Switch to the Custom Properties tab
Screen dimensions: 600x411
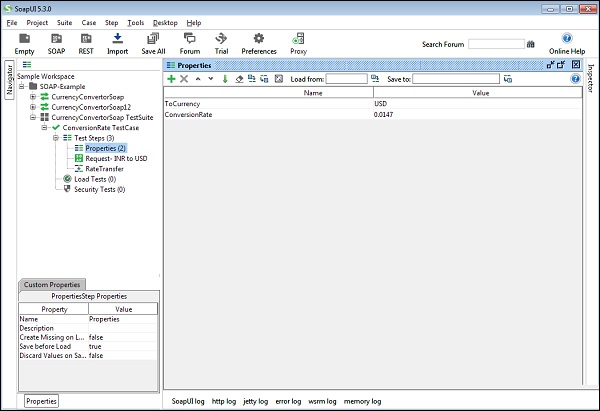(x=51, y=284)
